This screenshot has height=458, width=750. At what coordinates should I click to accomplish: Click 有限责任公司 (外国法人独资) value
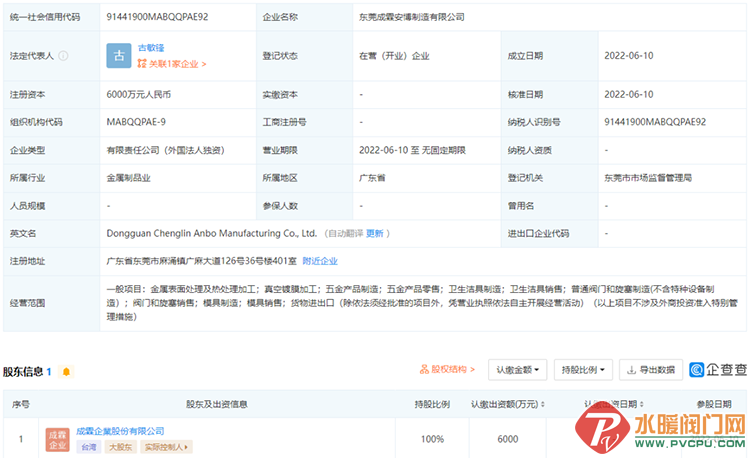[165, 150]
